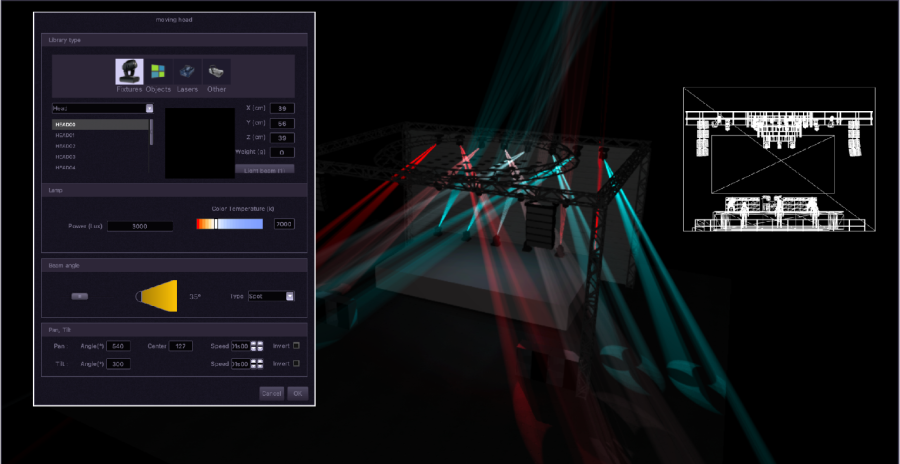
Task: Expand the beam Type Spot dropdown
Action: [x=290, y=296]
